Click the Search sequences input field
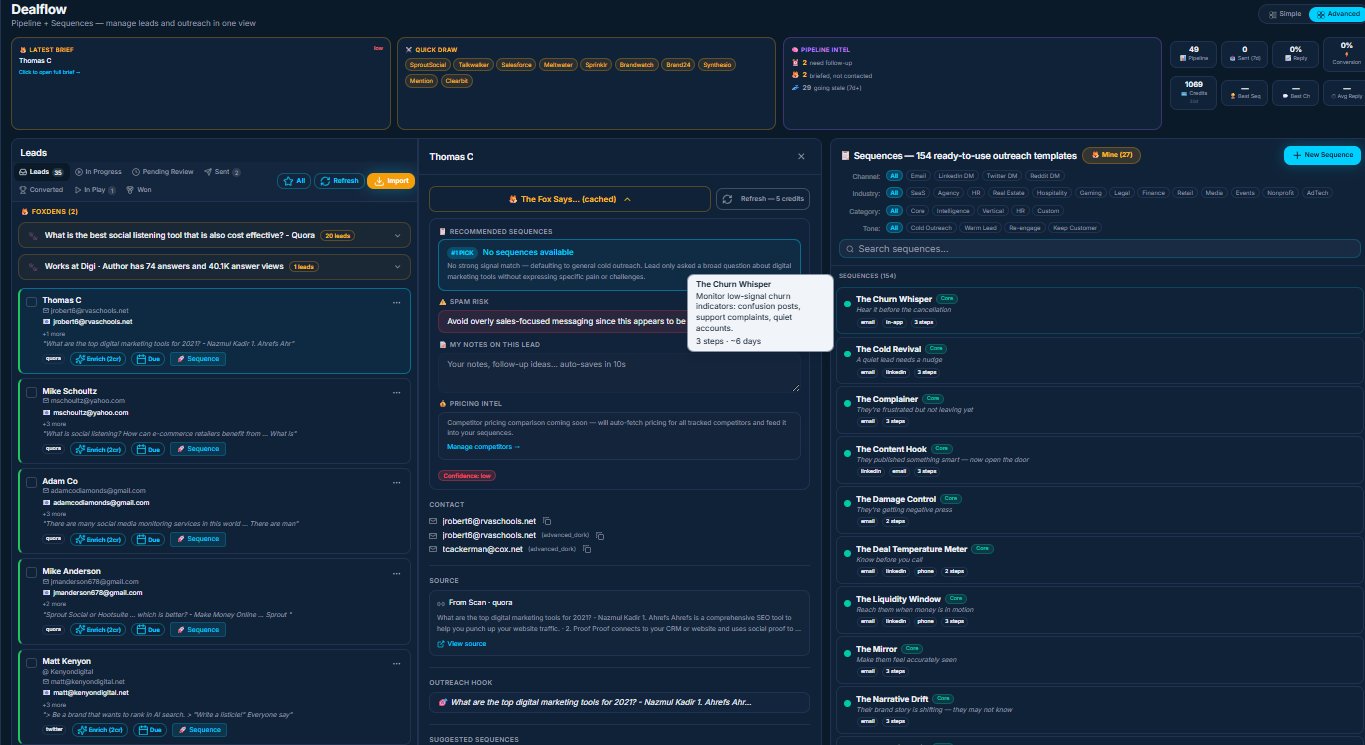The width and height of the screenshot is (1365, 745). click(x=1100, y=247)
